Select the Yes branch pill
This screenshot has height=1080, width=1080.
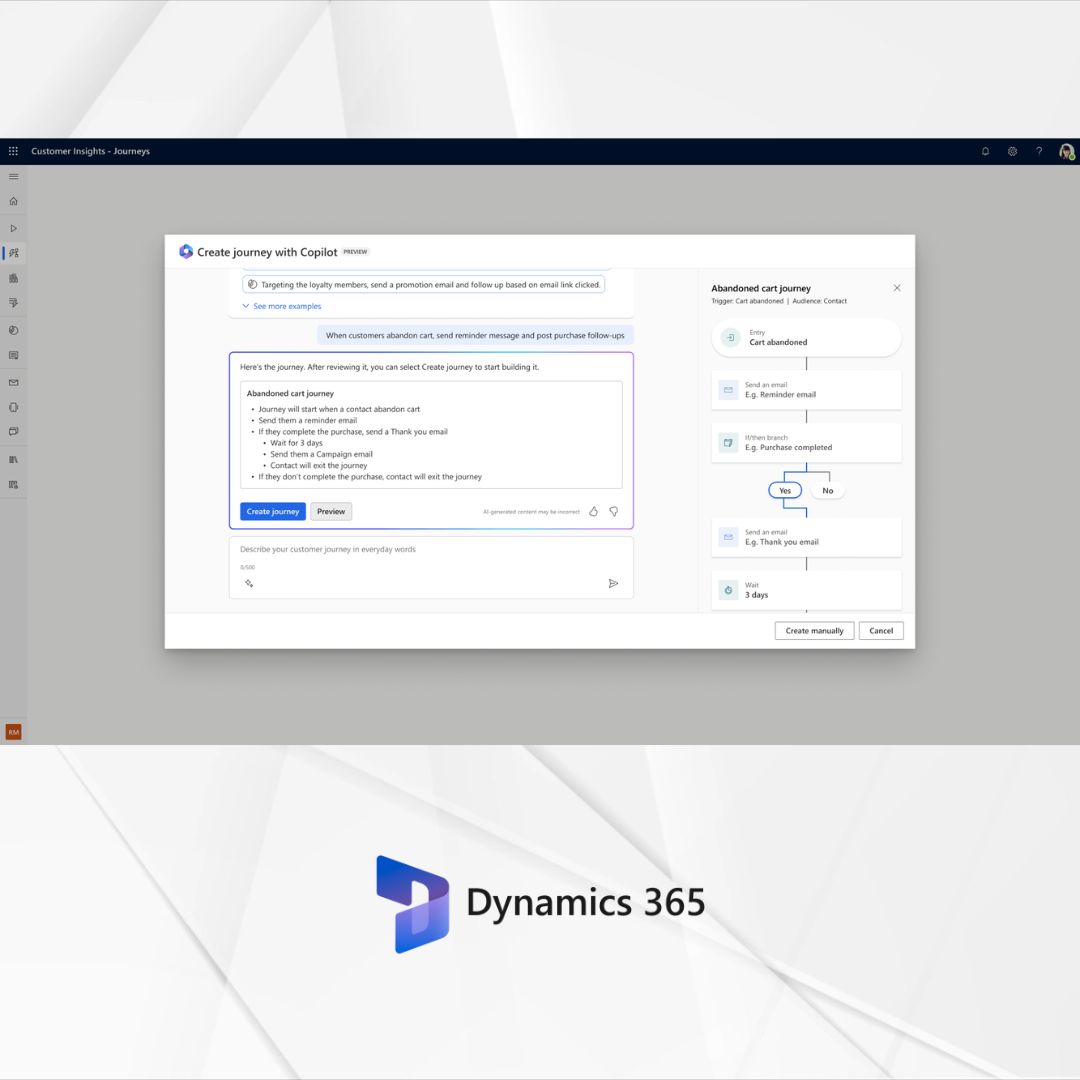pos(785,490)
